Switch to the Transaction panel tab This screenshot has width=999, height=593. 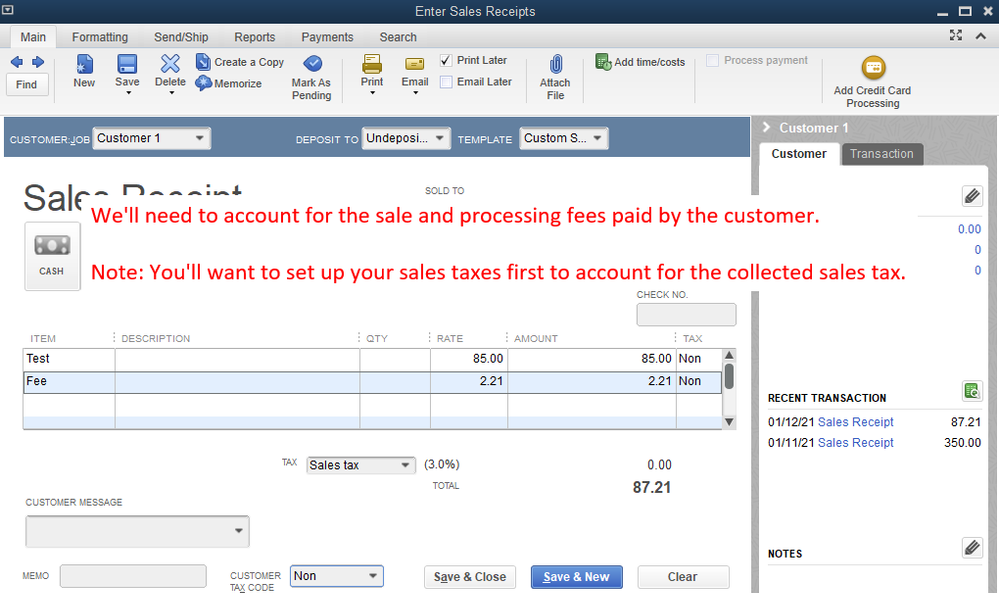click(882, 154)
